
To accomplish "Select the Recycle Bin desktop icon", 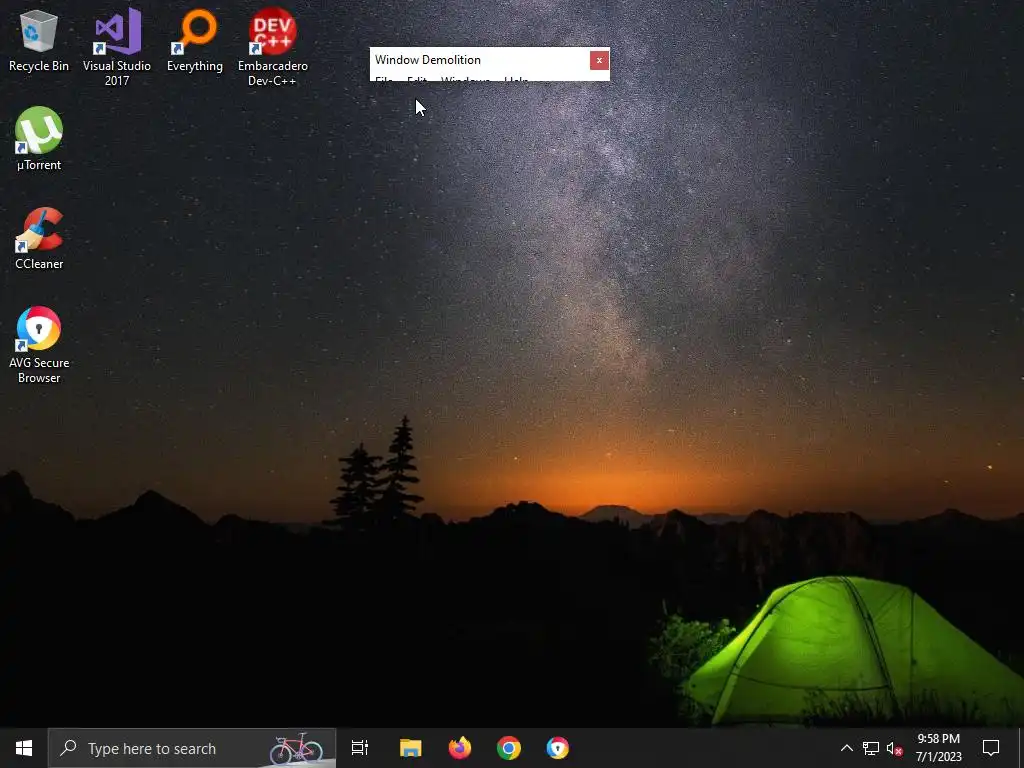I will 39,40.
